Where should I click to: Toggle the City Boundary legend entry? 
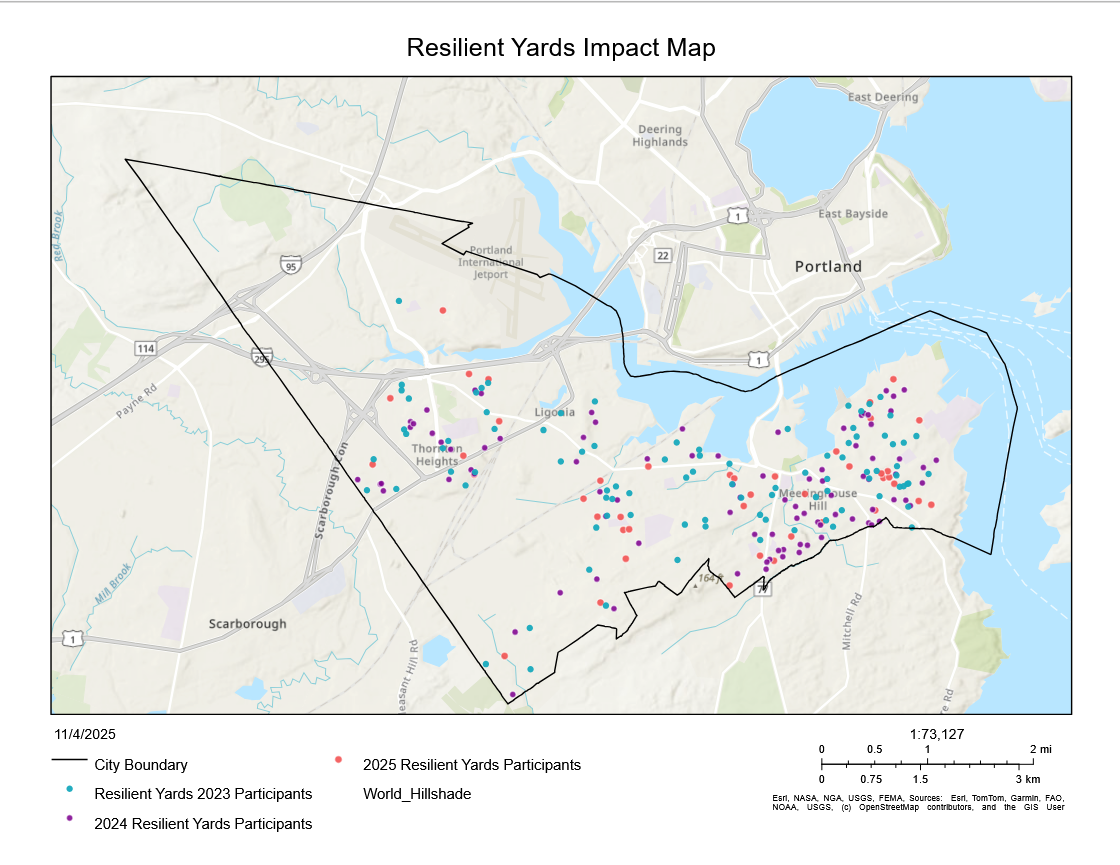coord(142,765)
